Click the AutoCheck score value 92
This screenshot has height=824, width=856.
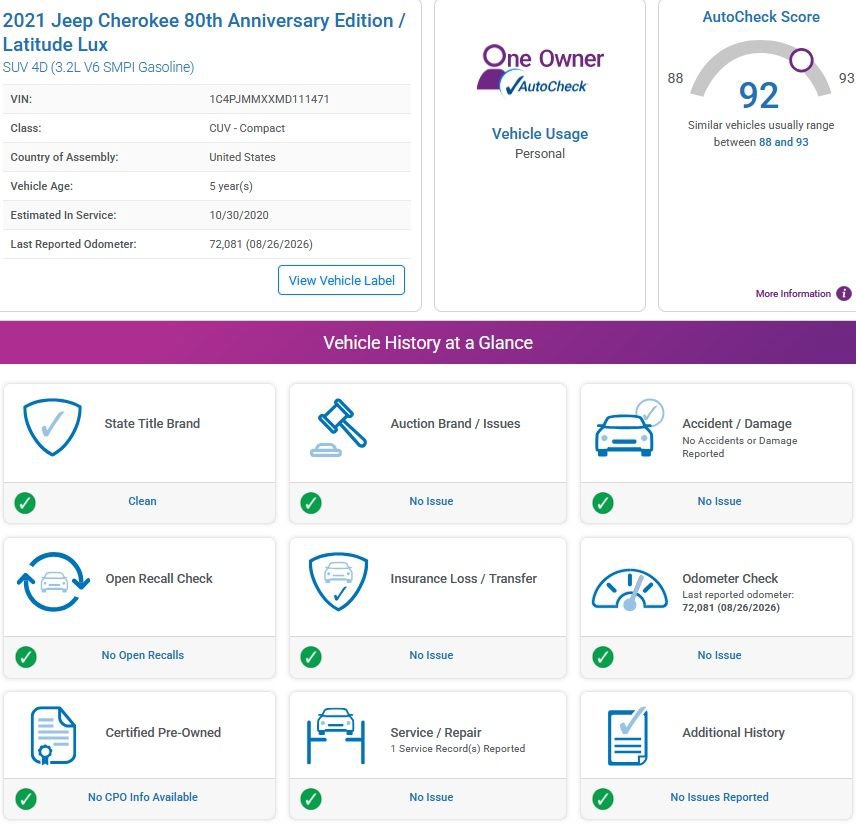(x=759, y=95)
